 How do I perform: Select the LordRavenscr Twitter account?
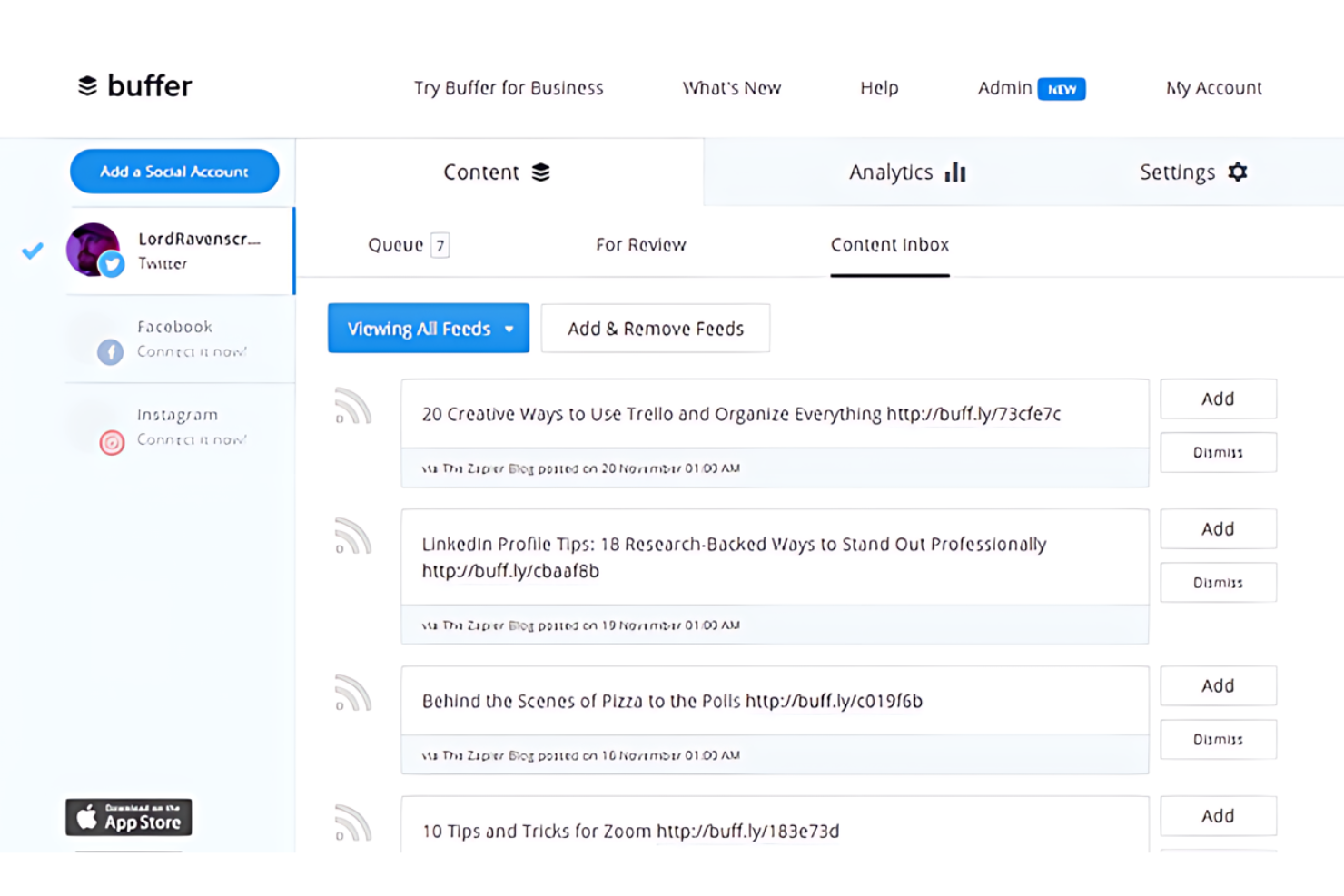click(181, 251)
